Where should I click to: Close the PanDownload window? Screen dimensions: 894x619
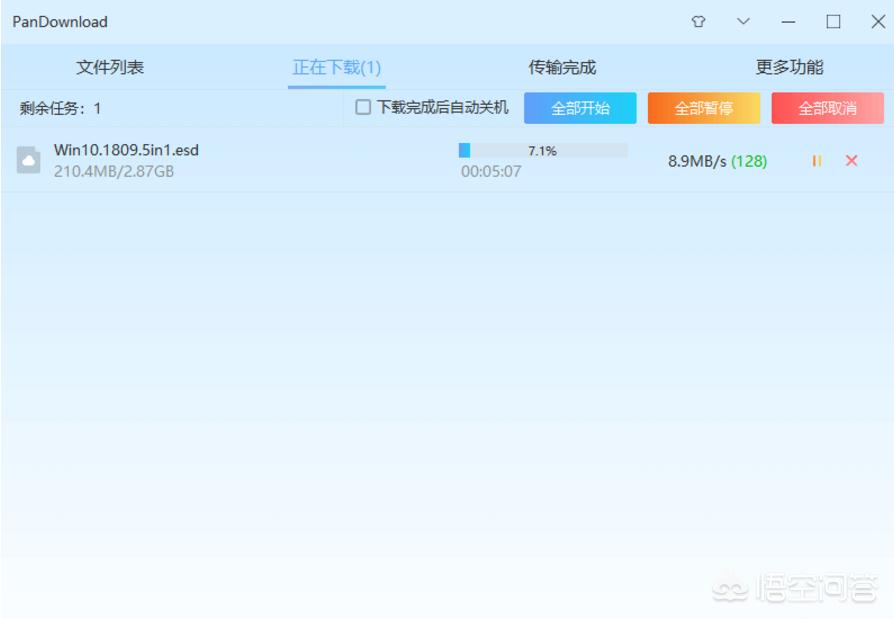pos(878,22)
